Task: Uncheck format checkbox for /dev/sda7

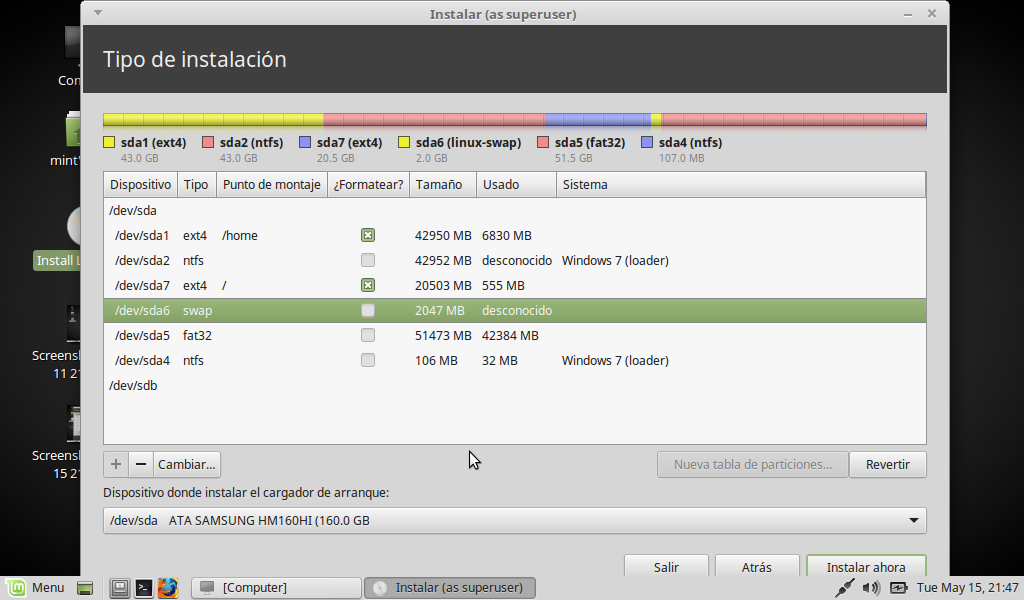Action: (368, 286)
